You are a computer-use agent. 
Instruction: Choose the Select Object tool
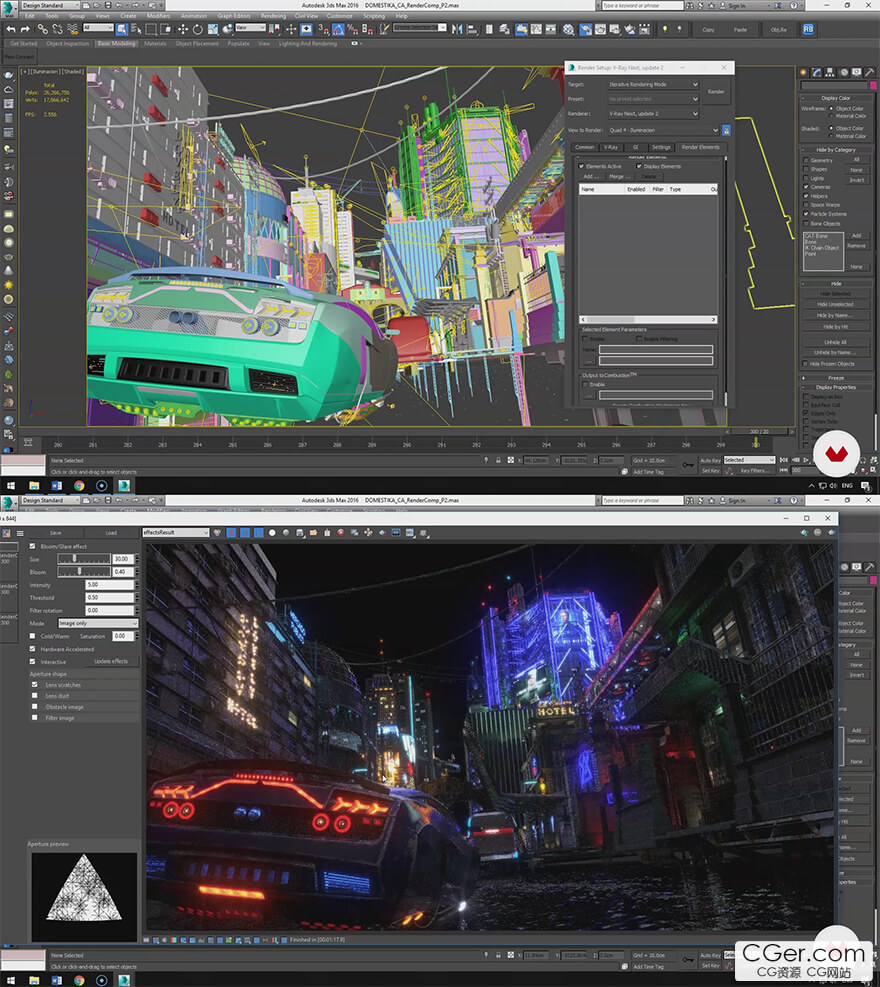tap(121, 29)
